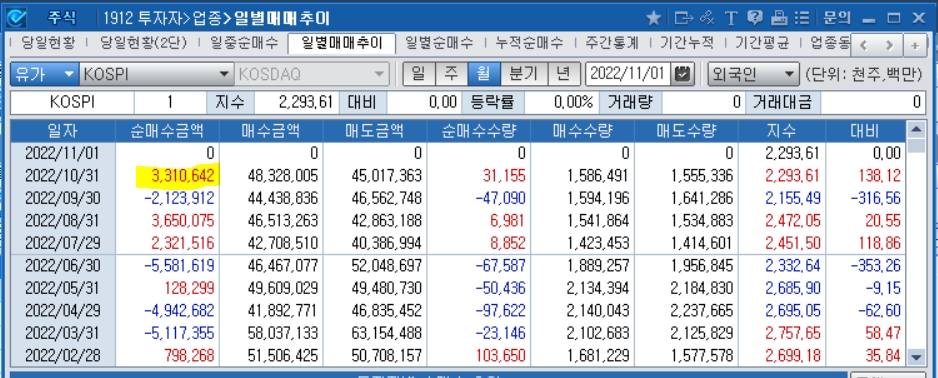This screenshot has width=938, height=378.
Task: Select the 월 monthly period toggle
Action: [x=483, y=74]
